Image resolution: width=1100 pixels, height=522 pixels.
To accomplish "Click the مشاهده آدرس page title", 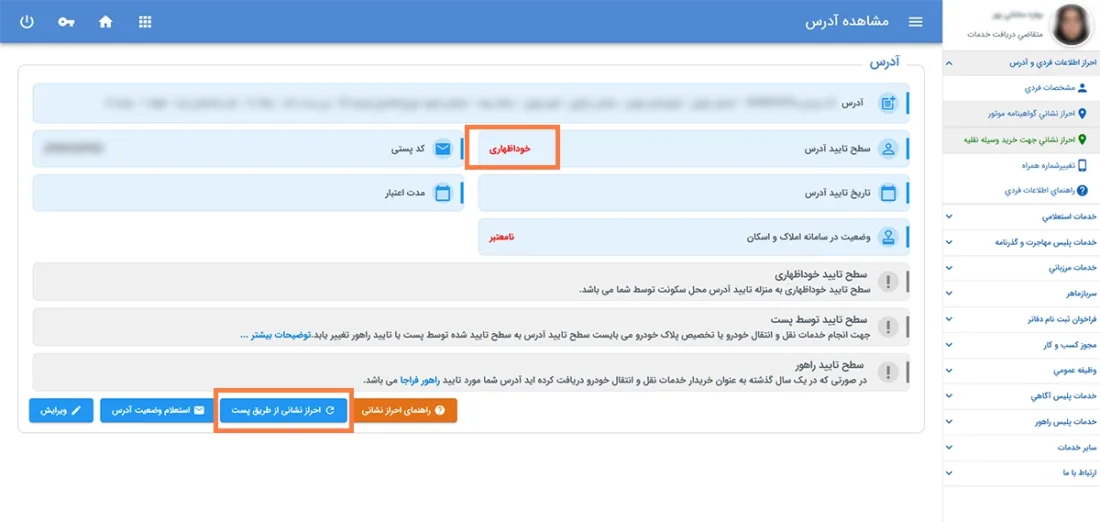I will coord(847,22).
